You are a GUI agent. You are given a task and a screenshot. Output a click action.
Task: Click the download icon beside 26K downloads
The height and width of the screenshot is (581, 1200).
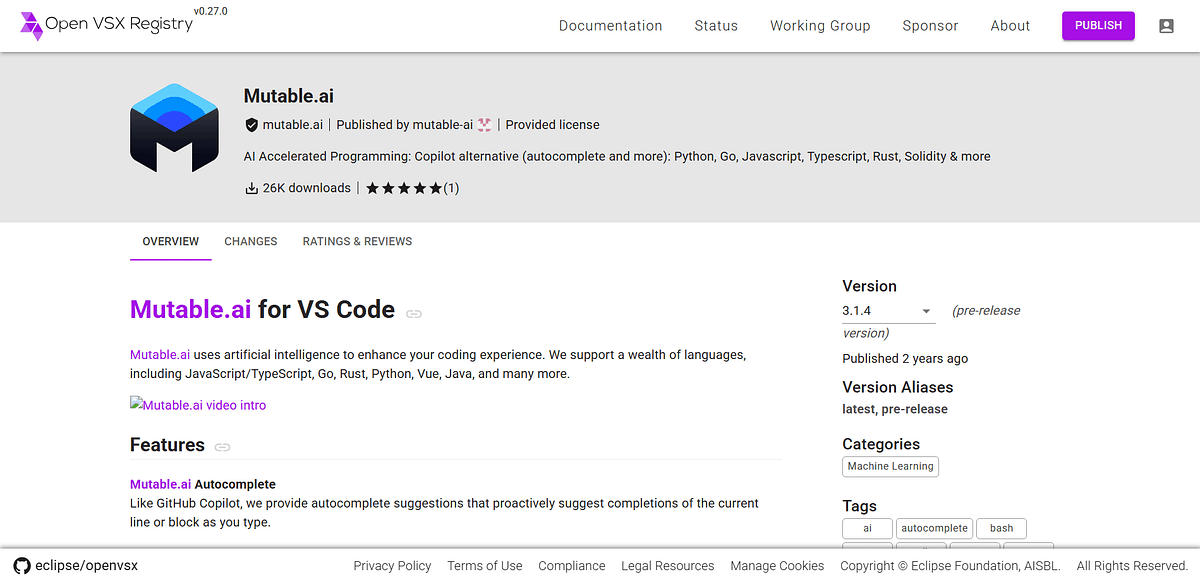pos(252,188)
